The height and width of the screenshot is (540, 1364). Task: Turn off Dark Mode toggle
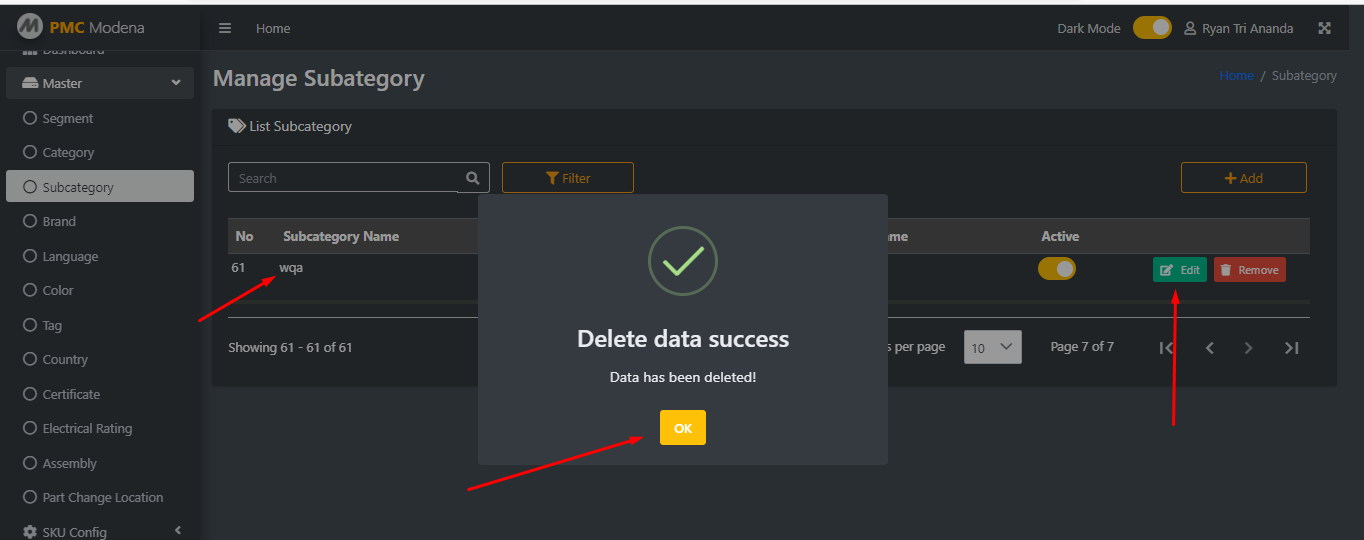(1152, 28)
